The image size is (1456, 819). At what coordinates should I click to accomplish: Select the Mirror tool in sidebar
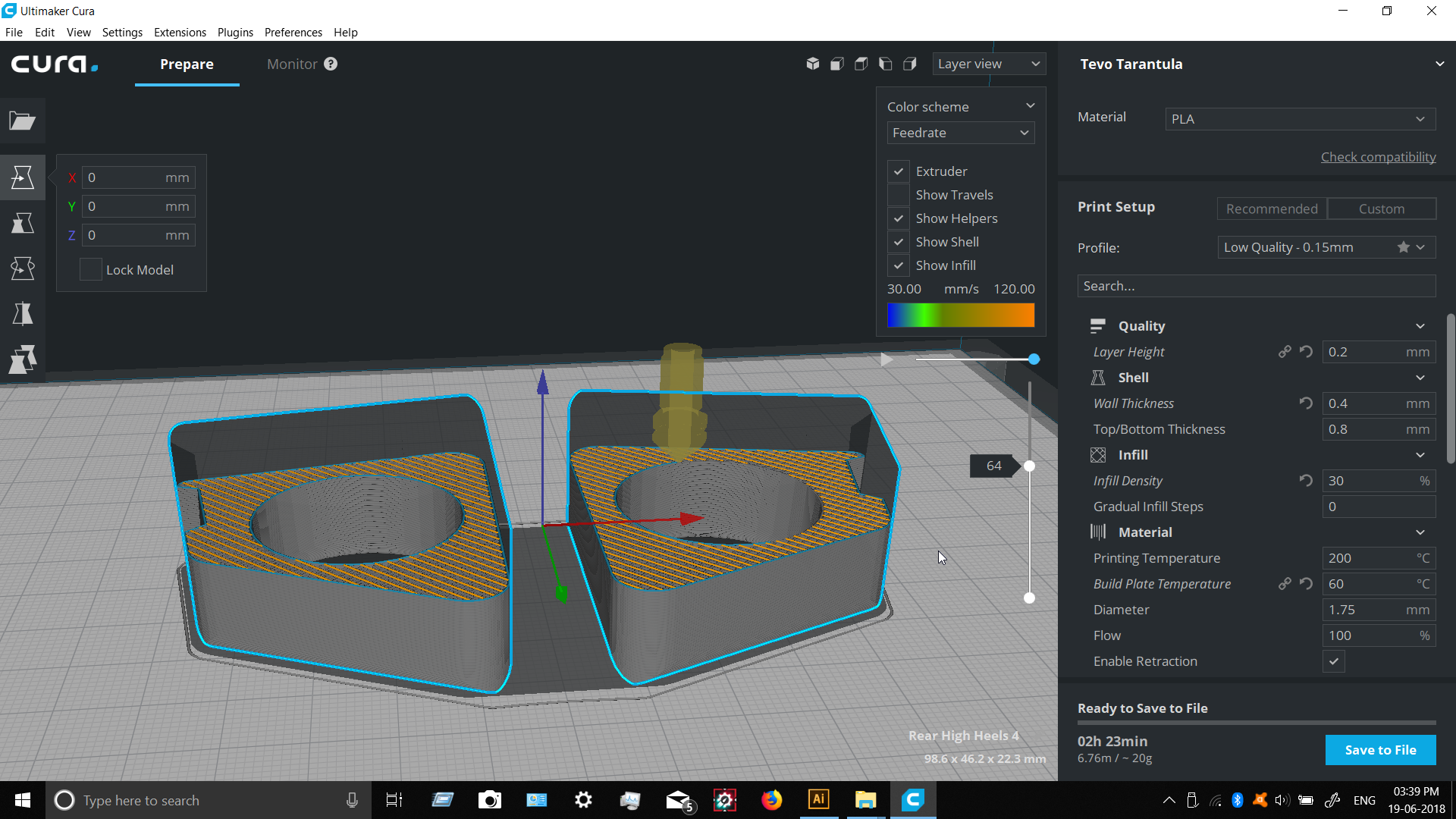tap(23, 313)
